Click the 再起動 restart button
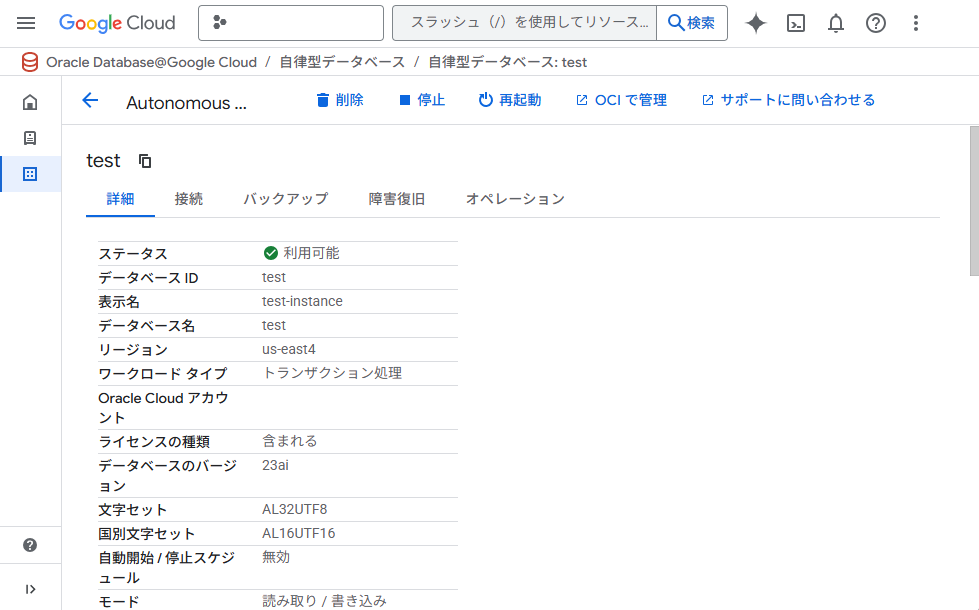The height and width of the screenshot is (610, 979). (510, 100)
